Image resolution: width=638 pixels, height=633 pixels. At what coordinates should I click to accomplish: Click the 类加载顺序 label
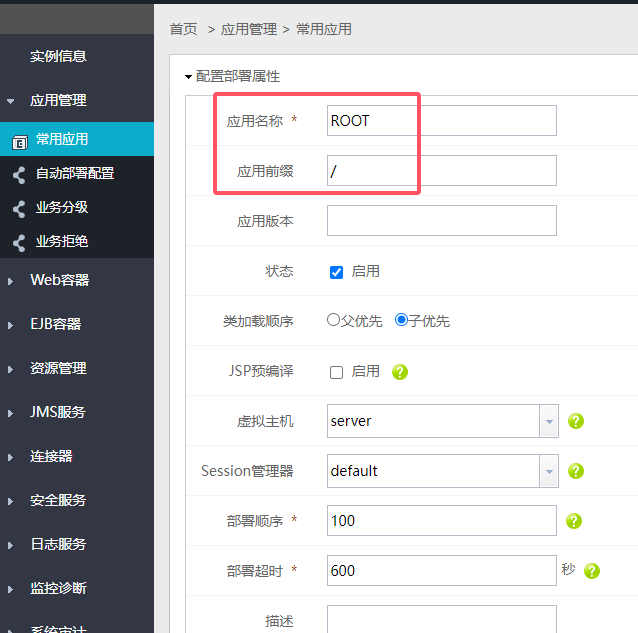pyautogui.click(x=258, y=321)
